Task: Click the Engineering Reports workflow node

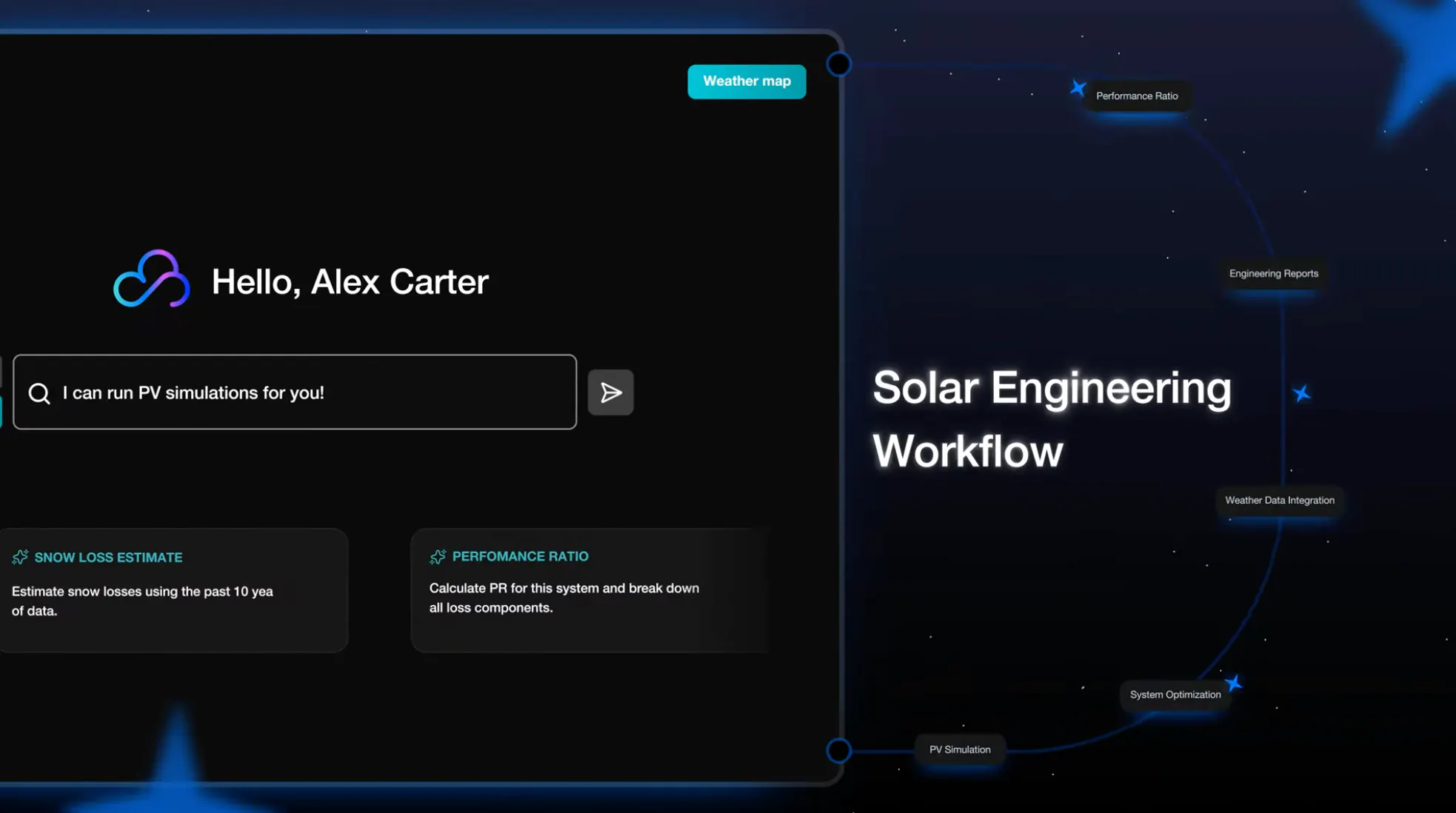Action: pos(1273,274)
